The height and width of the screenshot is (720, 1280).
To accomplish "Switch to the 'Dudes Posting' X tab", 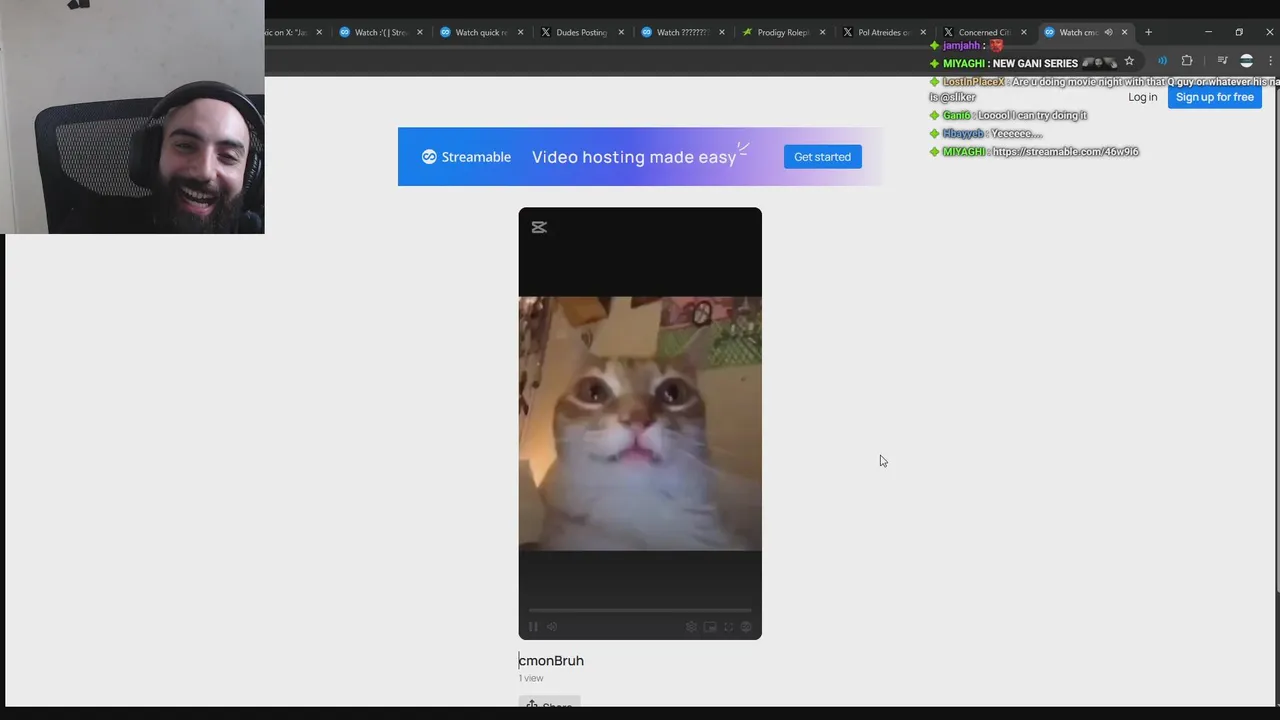I will (x=581, y=32).
